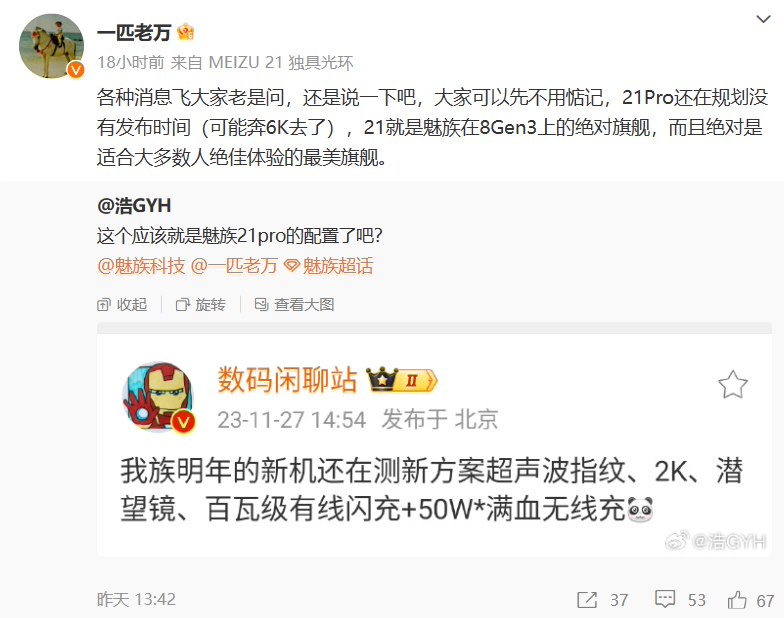Click the star favorite icon in the embedded post
The image size is (784, 618).
click(732, 384)
